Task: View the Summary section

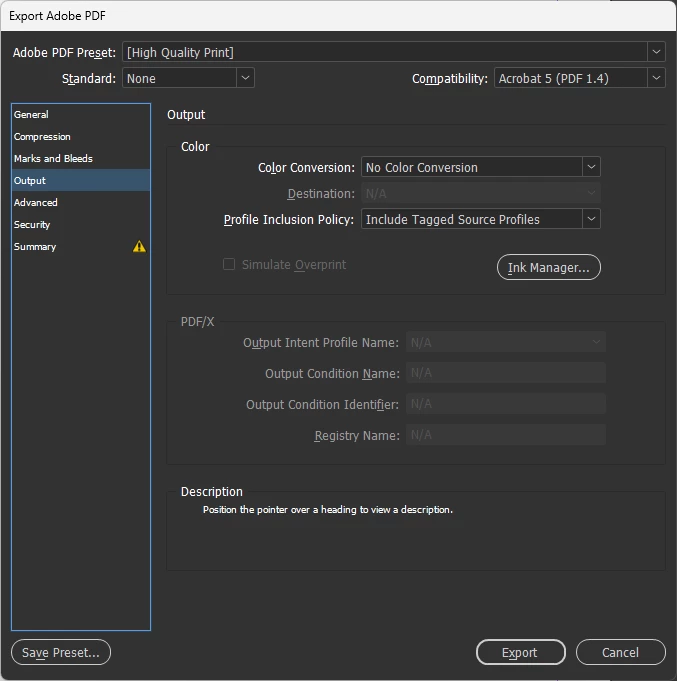Action: tap(81, 246)
